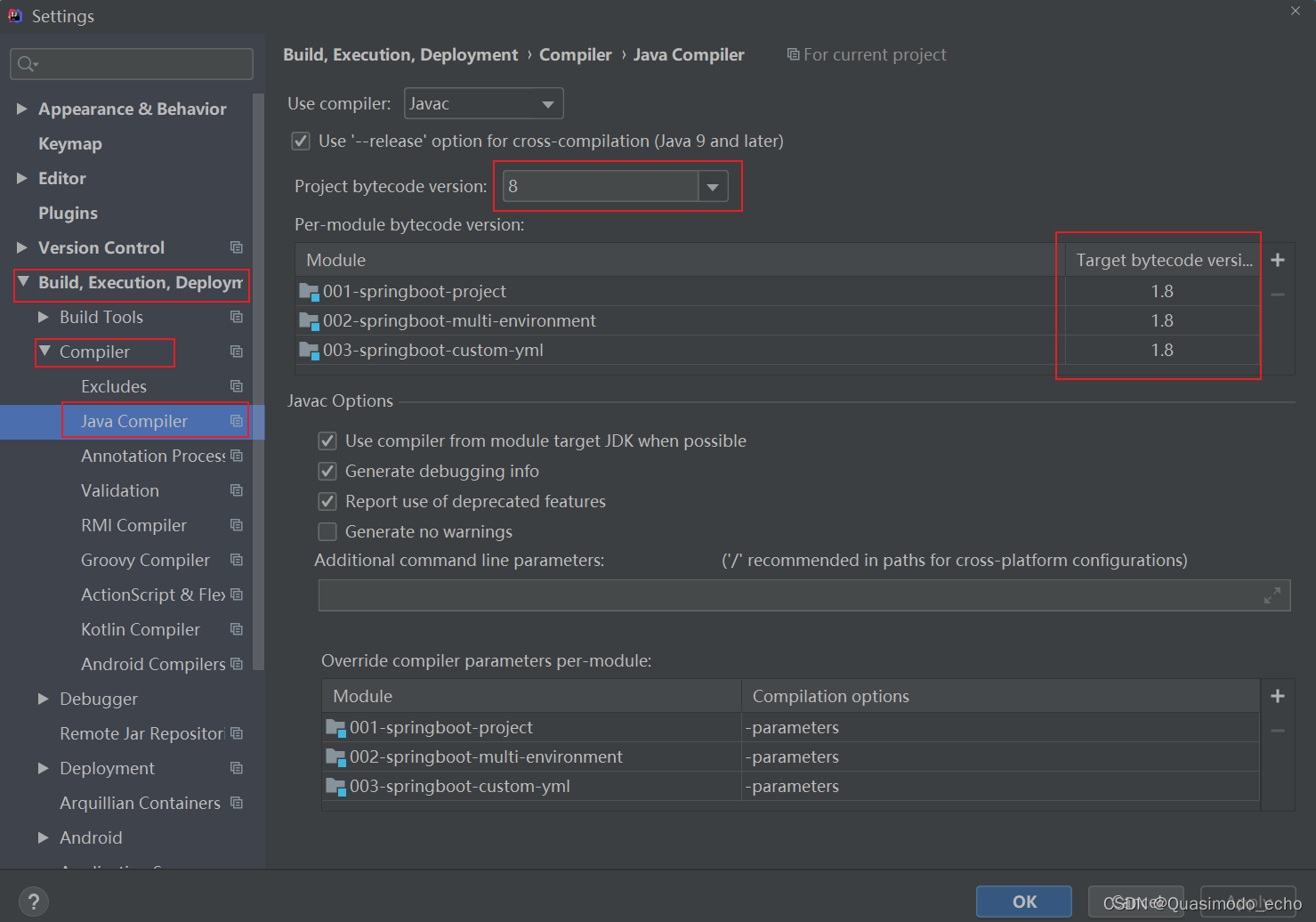Click the additional command line parameters field
1316x922 pixels.
[x=804, y=595]
